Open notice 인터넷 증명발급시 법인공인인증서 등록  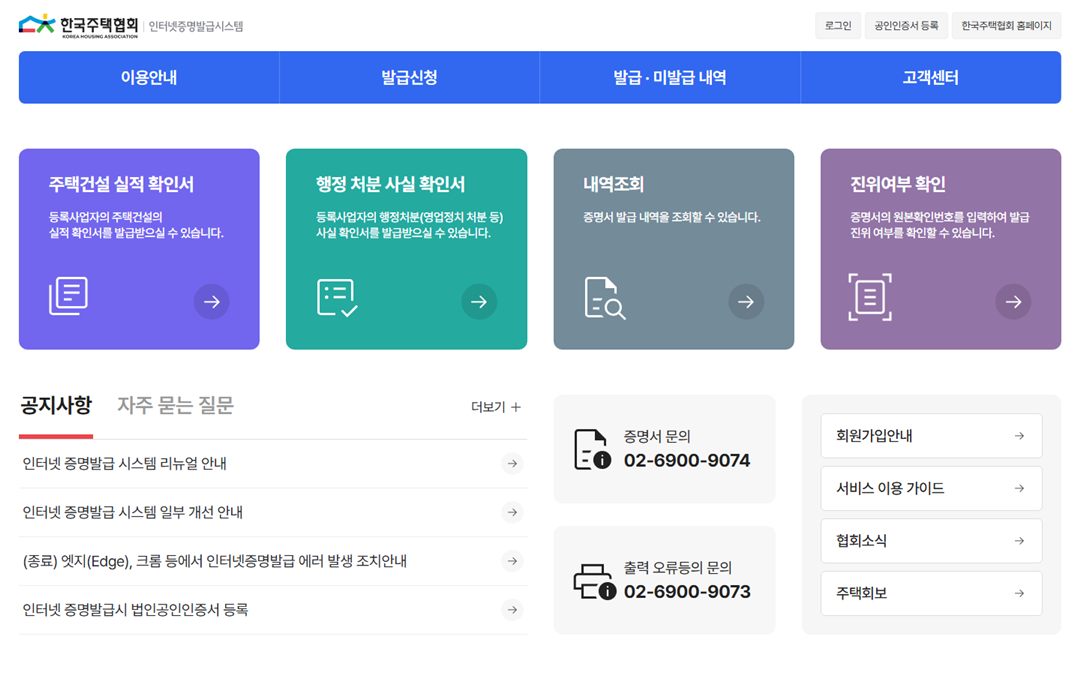click(135, 610)
